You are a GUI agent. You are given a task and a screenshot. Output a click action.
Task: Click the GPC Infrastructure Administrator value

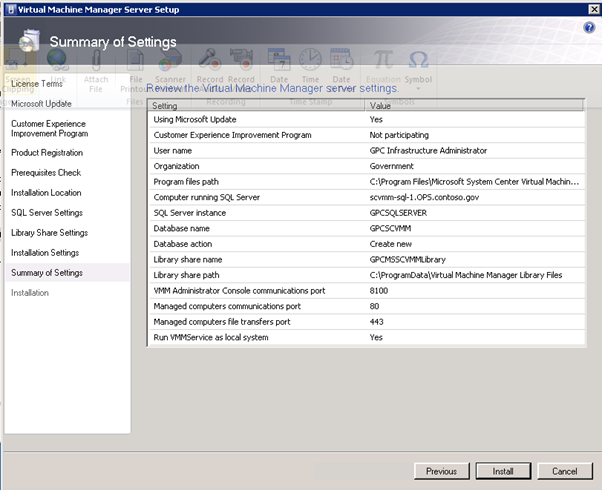(x=428, y=151)
